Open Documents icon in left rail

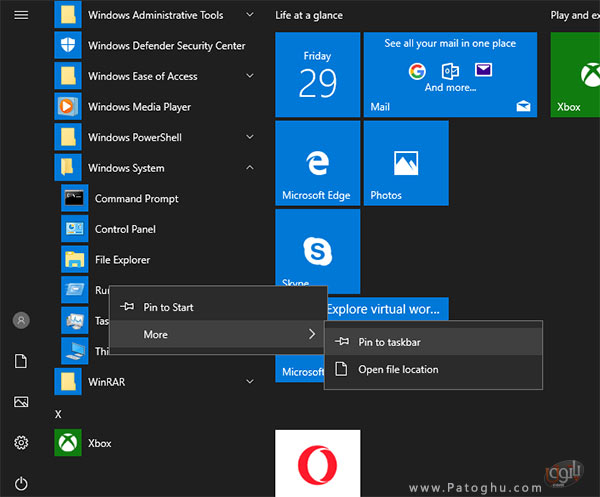21,361
